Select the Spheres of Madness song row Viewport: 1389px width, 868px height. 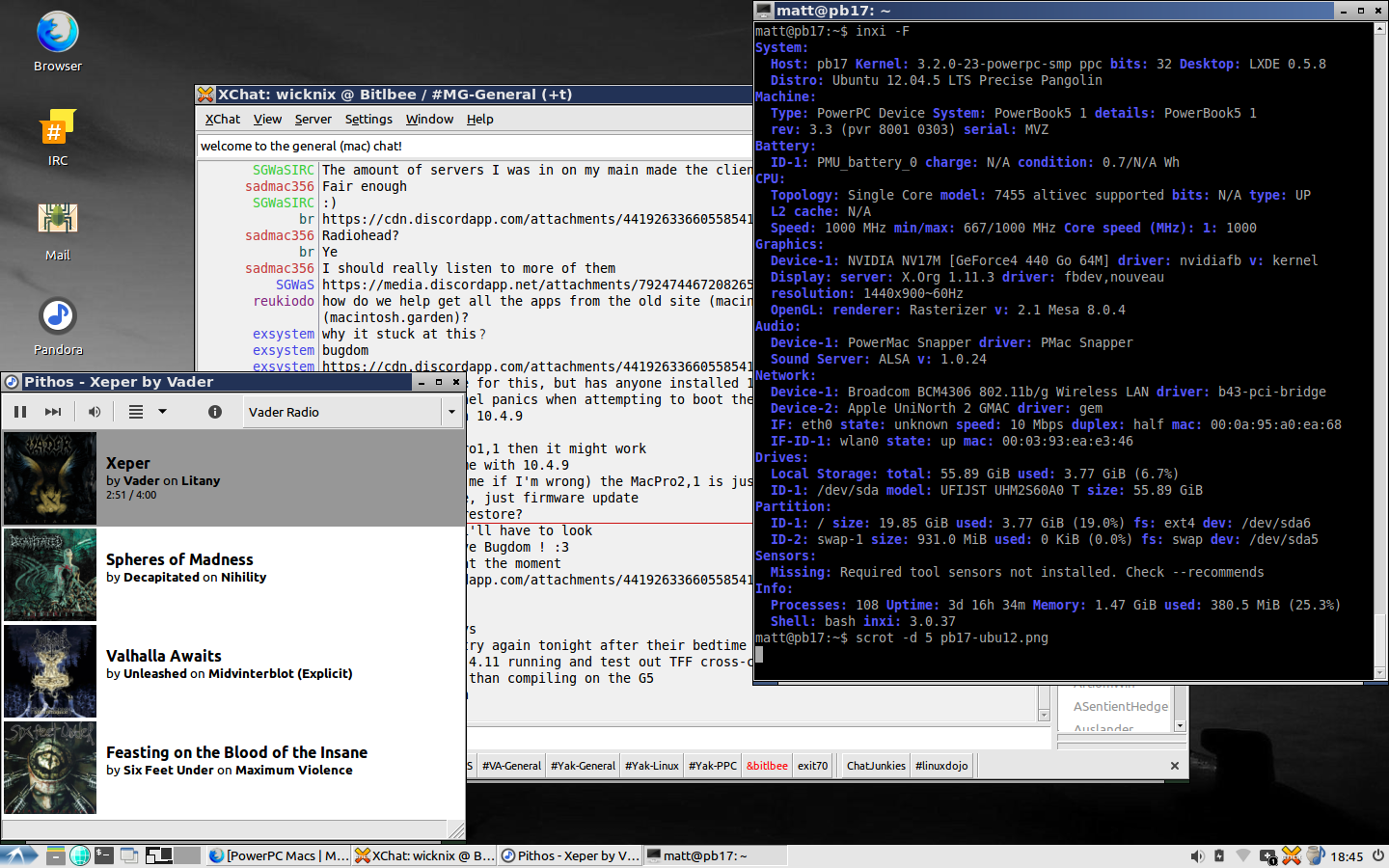[233, 575]
